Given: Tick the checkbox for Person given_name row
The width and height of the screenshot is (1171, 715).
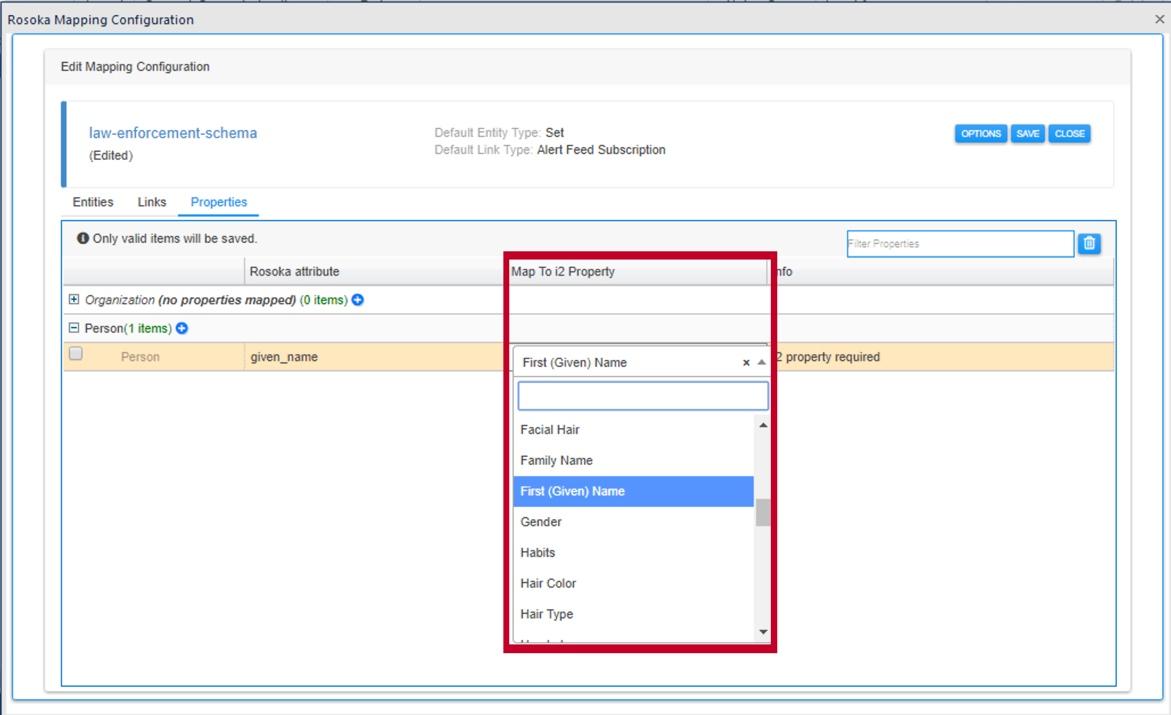Looking at the screenshot, I should coord(75,354).
